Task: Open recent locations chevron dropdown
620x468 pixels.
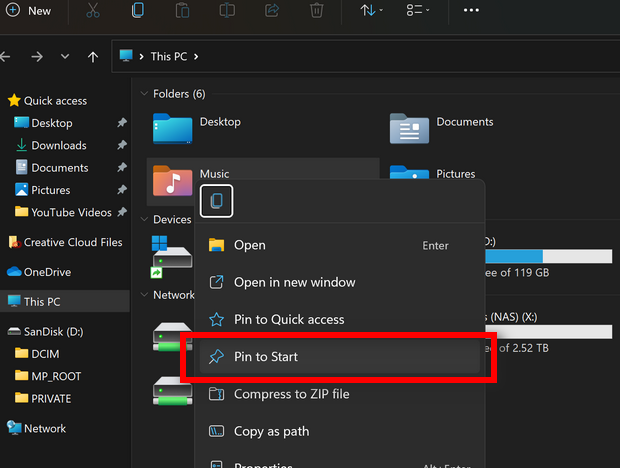Action: pos(65,57)
